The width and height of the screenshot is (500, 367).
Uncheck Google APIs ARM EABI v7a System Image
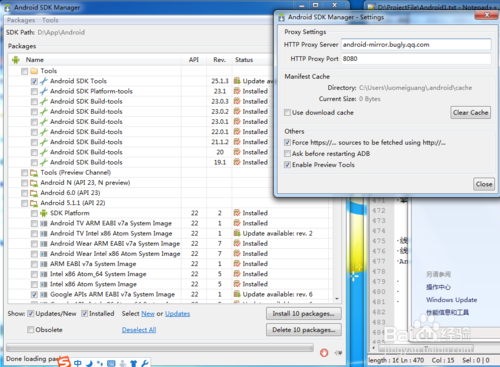pyautogui.click(x=34, y=295)
